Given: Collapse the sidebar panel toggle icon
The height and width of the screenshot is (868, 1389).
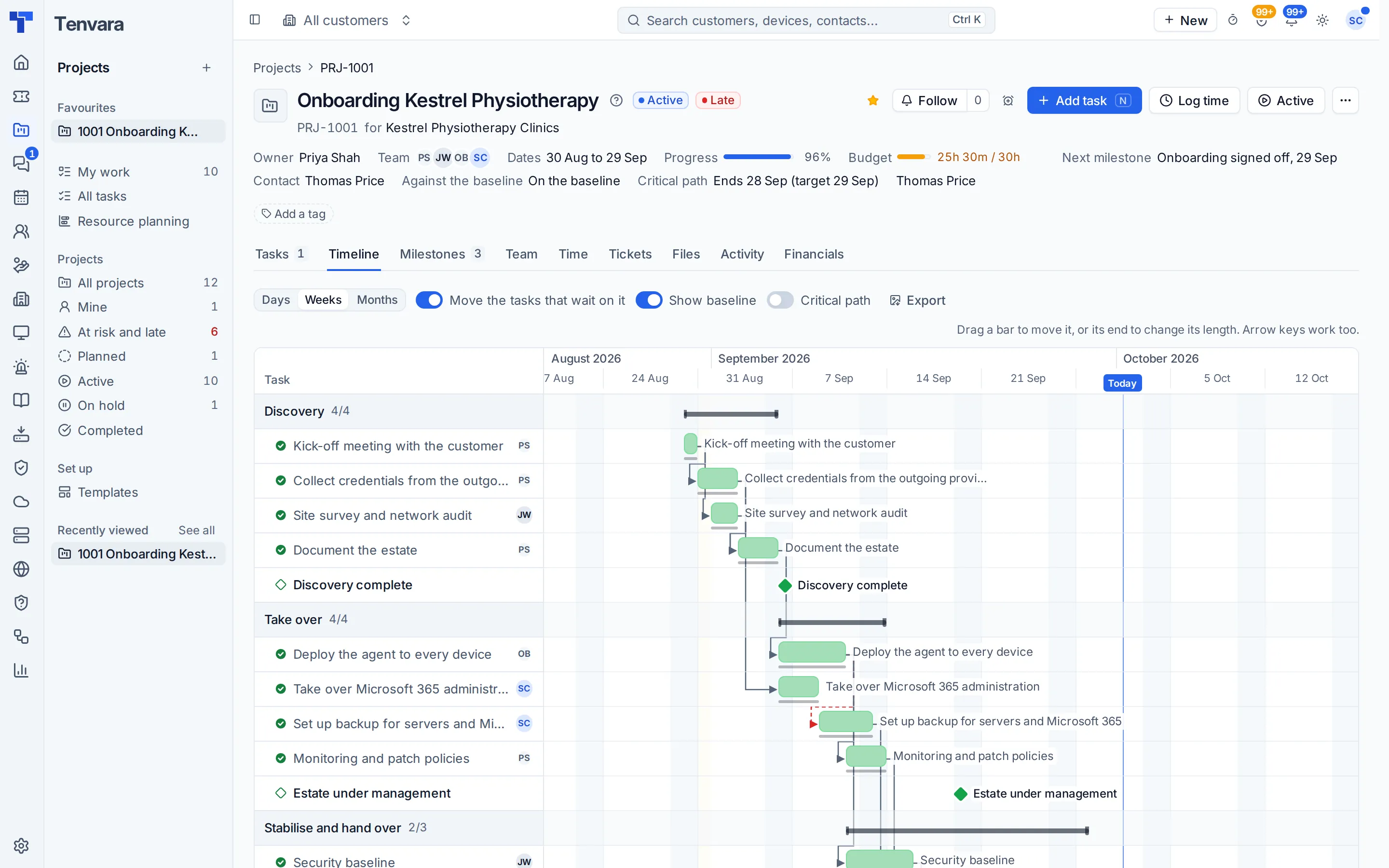Looking at the screenshot, I should click(255, 20).
